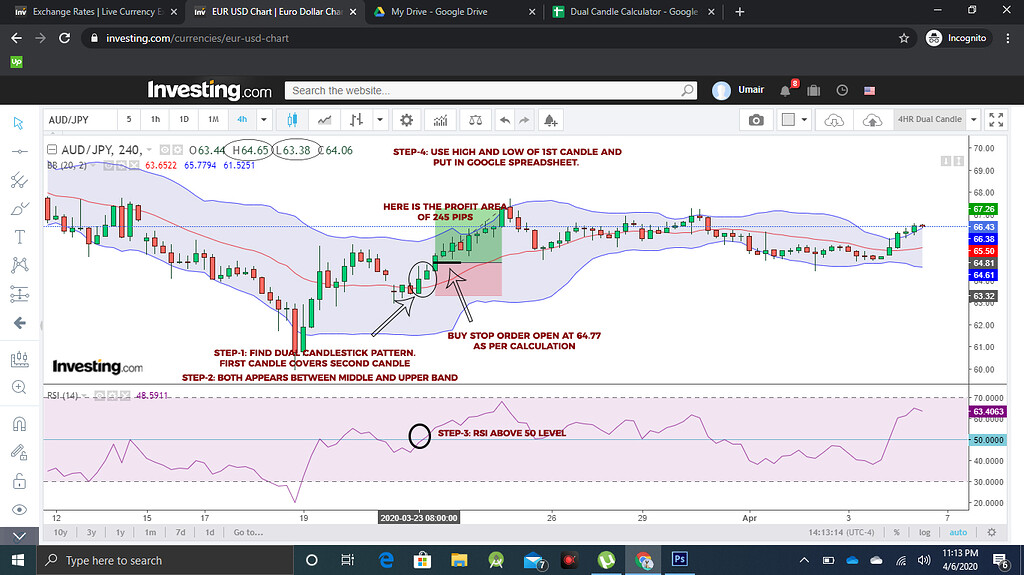Click the Compare scales icon

pyautogui.click(x=473, y=120)
